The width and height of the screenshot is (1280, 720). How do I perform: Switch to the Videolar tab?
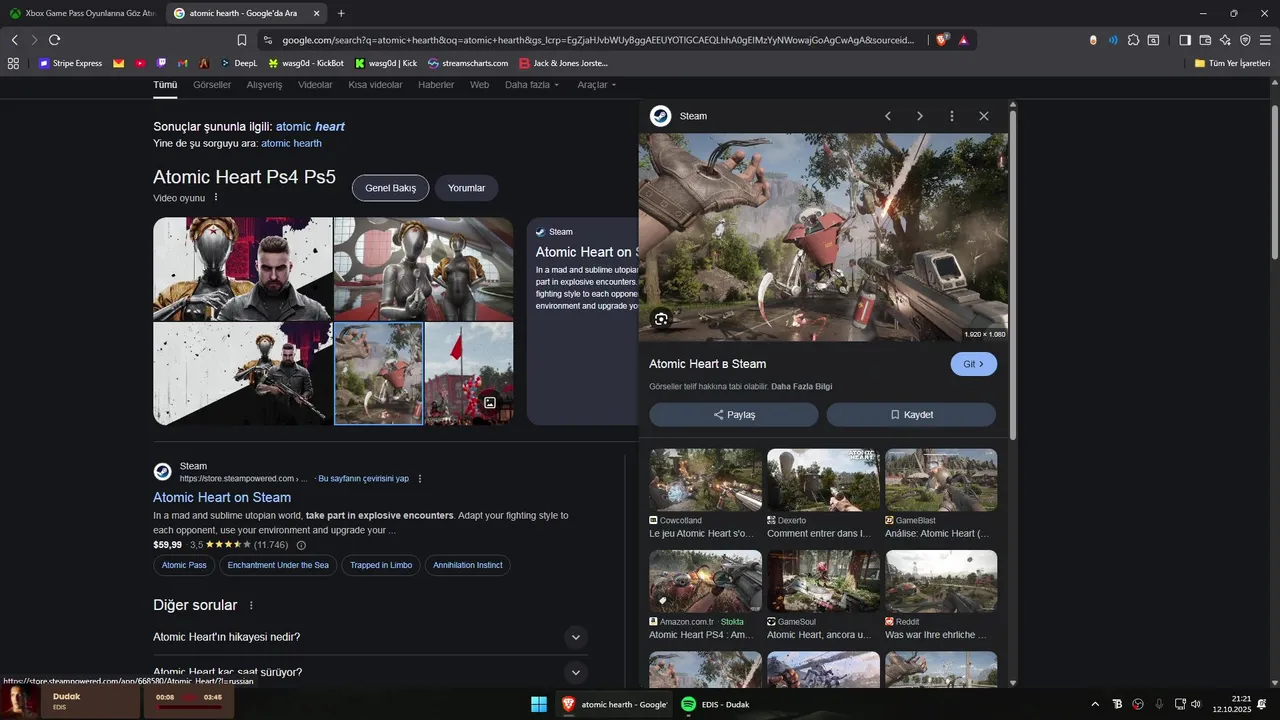click(x=315, y=85)
